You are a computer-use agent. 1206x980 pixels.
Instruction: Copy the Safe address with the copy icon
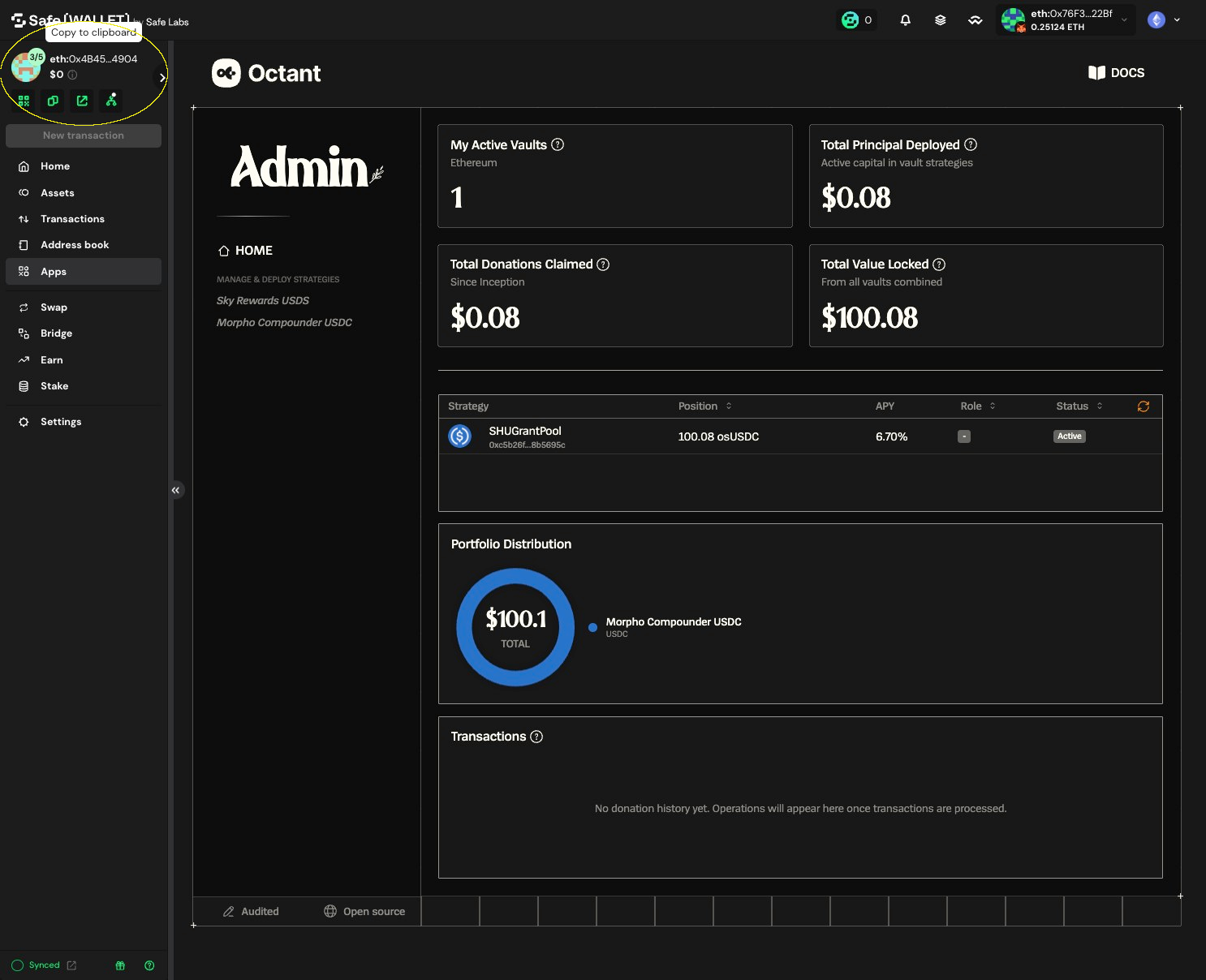tap(53, 101)
